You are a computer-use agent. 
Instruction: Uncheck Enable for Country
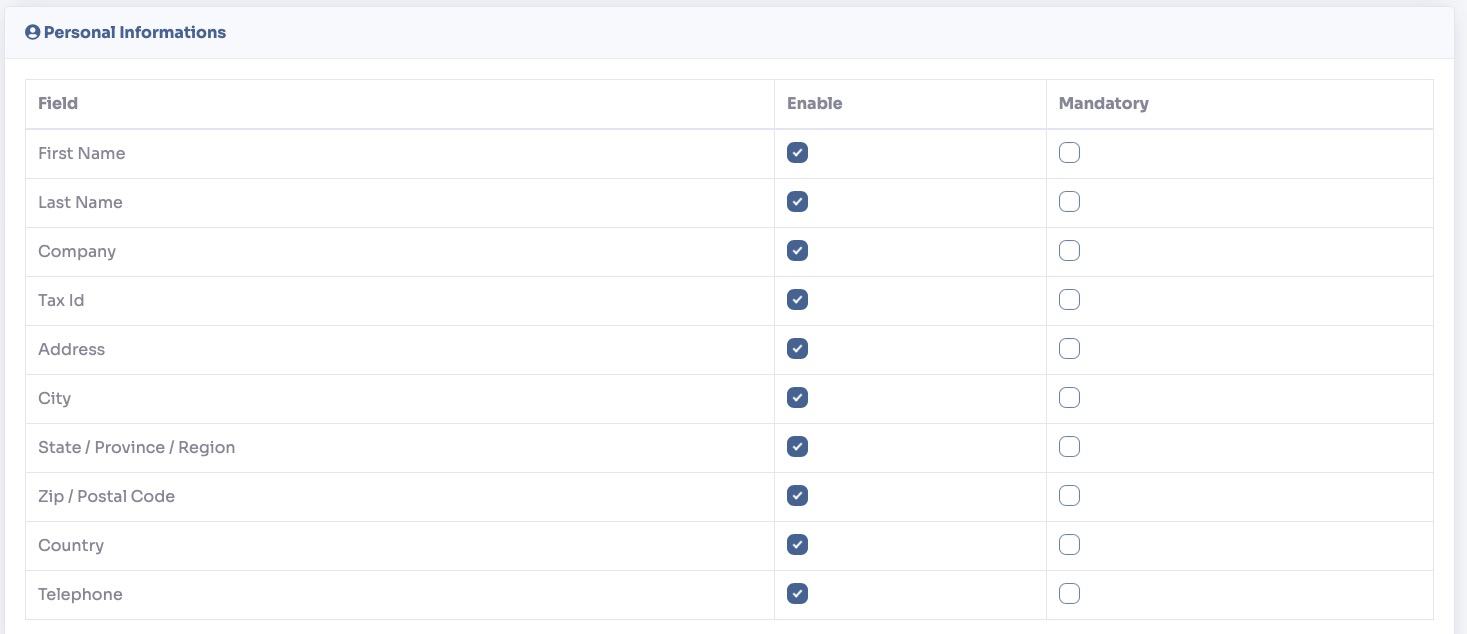click(x=797, y=544)
